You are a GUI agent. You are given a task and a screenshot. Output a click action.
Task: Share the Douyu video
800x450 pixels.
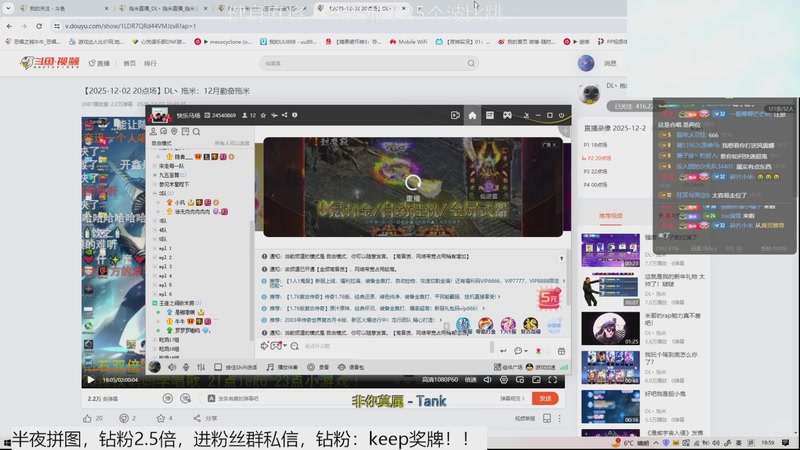tap(205, 418)
